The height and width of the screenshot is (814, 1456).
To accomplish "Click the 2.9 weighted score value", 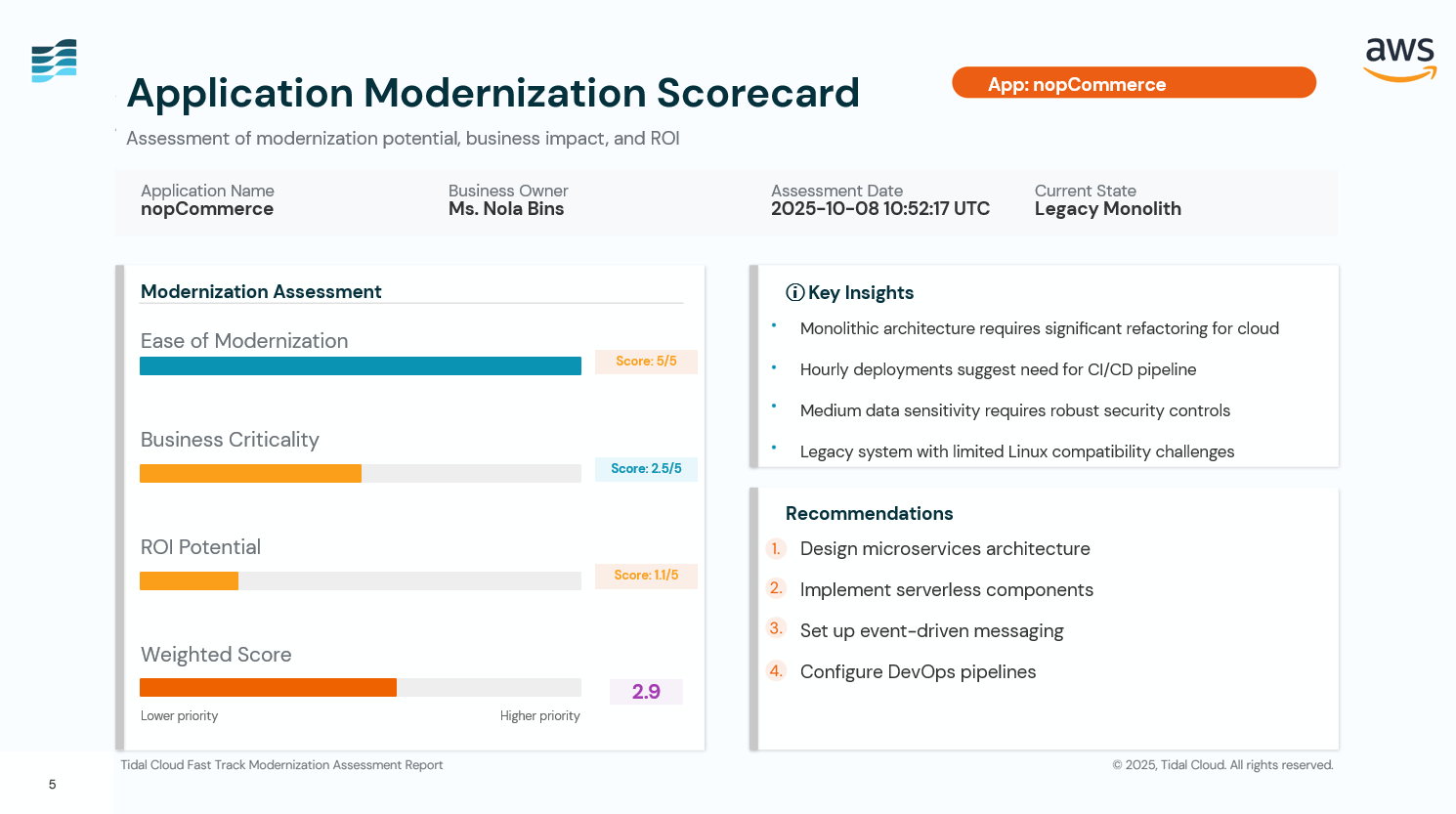I will click(646, 692).
